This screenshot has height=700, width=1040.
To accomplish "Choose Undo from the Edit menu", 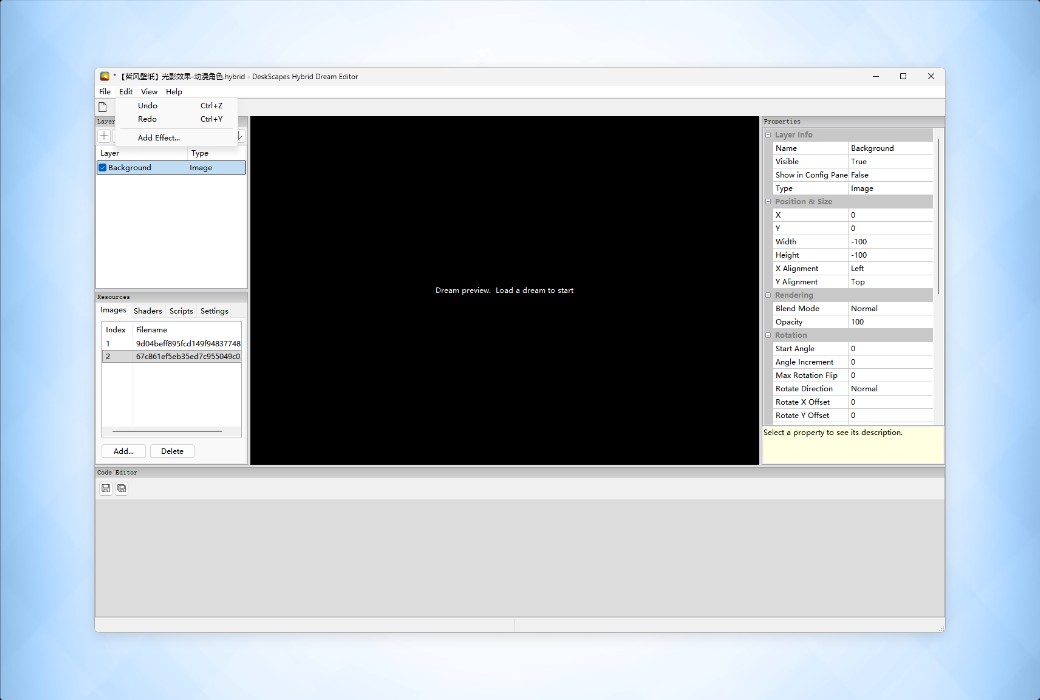I will tap(176, 105).
